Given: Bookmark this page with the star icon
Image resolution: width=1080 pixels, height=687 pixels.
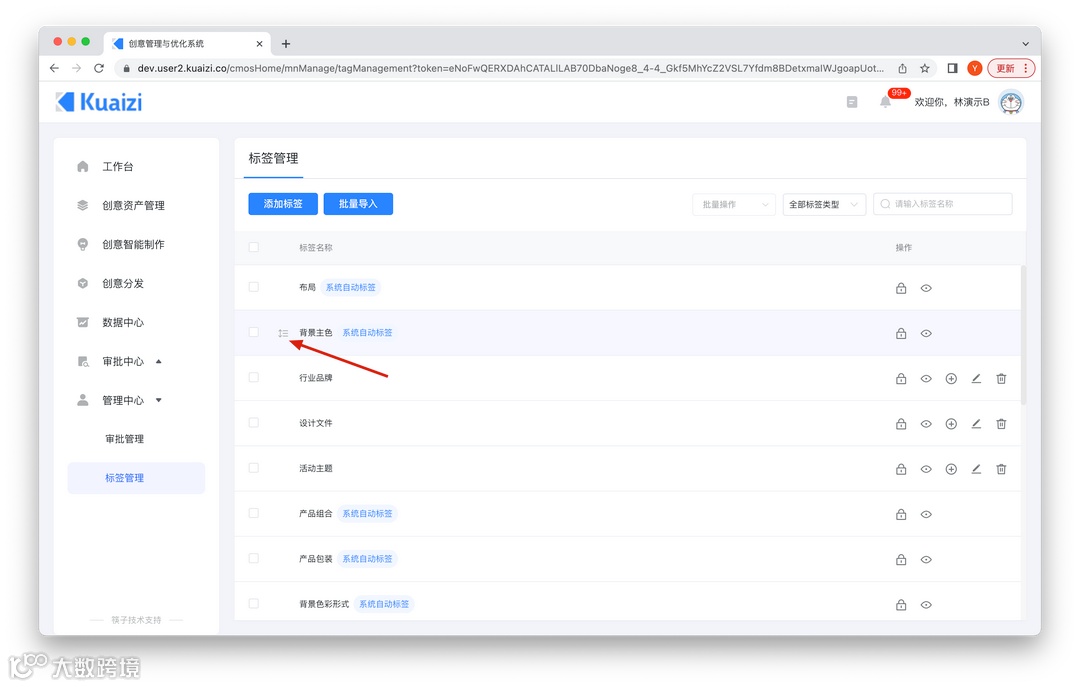Looking at the screenshot, I should pyautogui.click(x=925, y=68).
